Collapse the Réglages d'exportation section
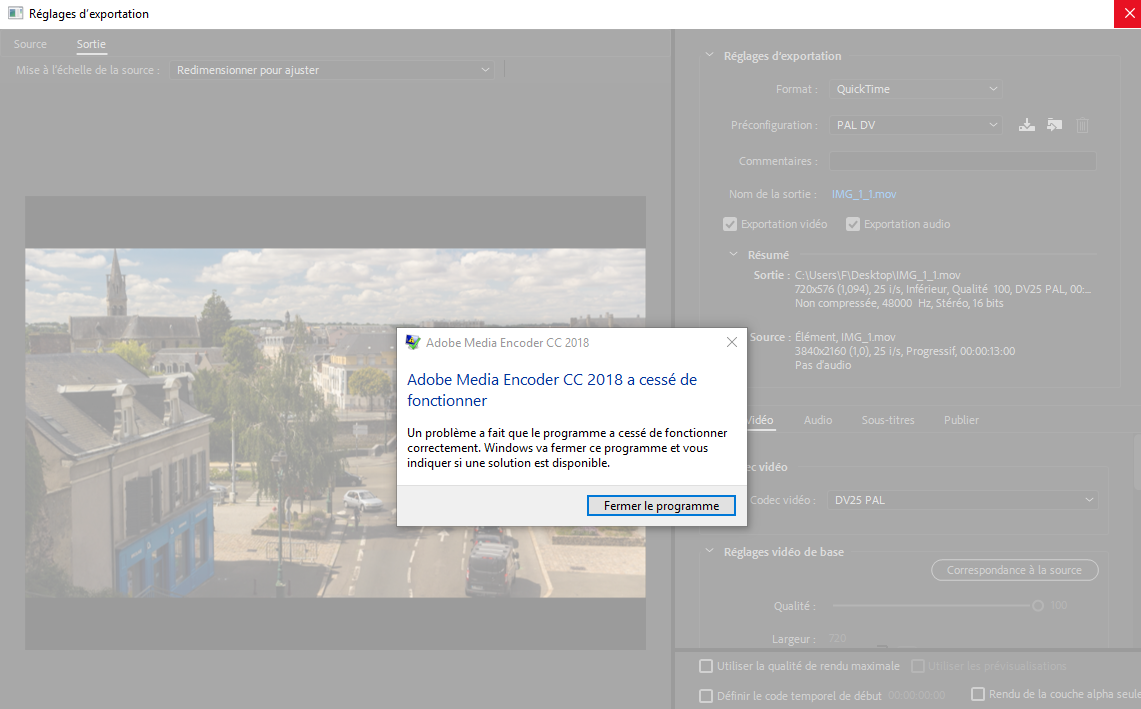Image resolution: width=1141 pixels, height=709 pixels. 710,56
